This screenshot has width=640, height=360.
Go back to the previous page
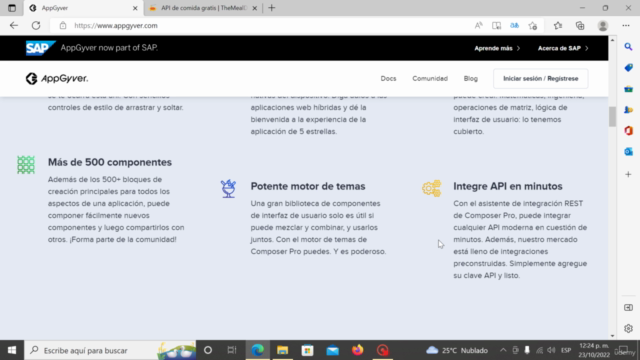[x=14, y=25]
